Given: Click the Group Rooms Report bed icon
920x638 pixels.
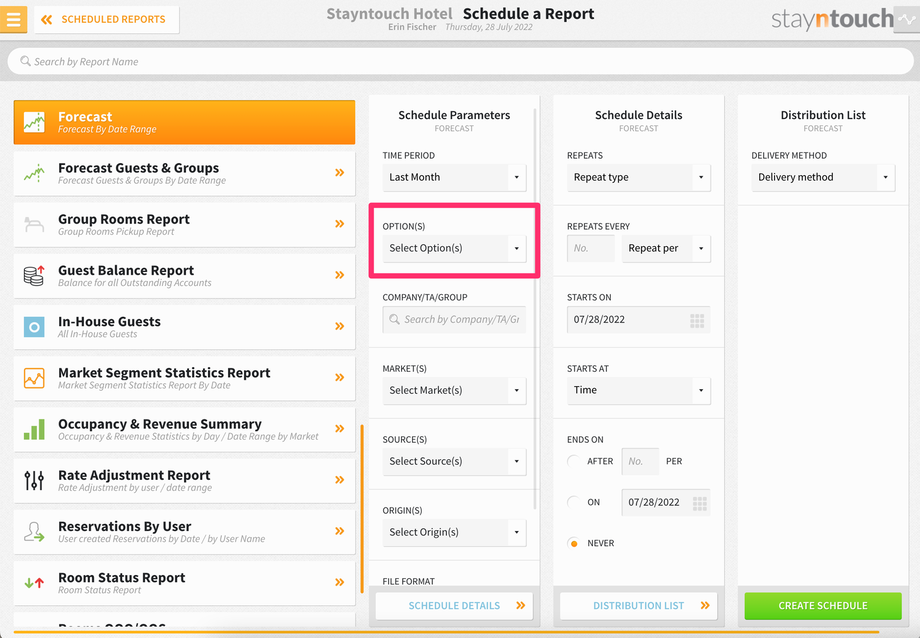Looking at the screenshot, I should click(34, 224).
